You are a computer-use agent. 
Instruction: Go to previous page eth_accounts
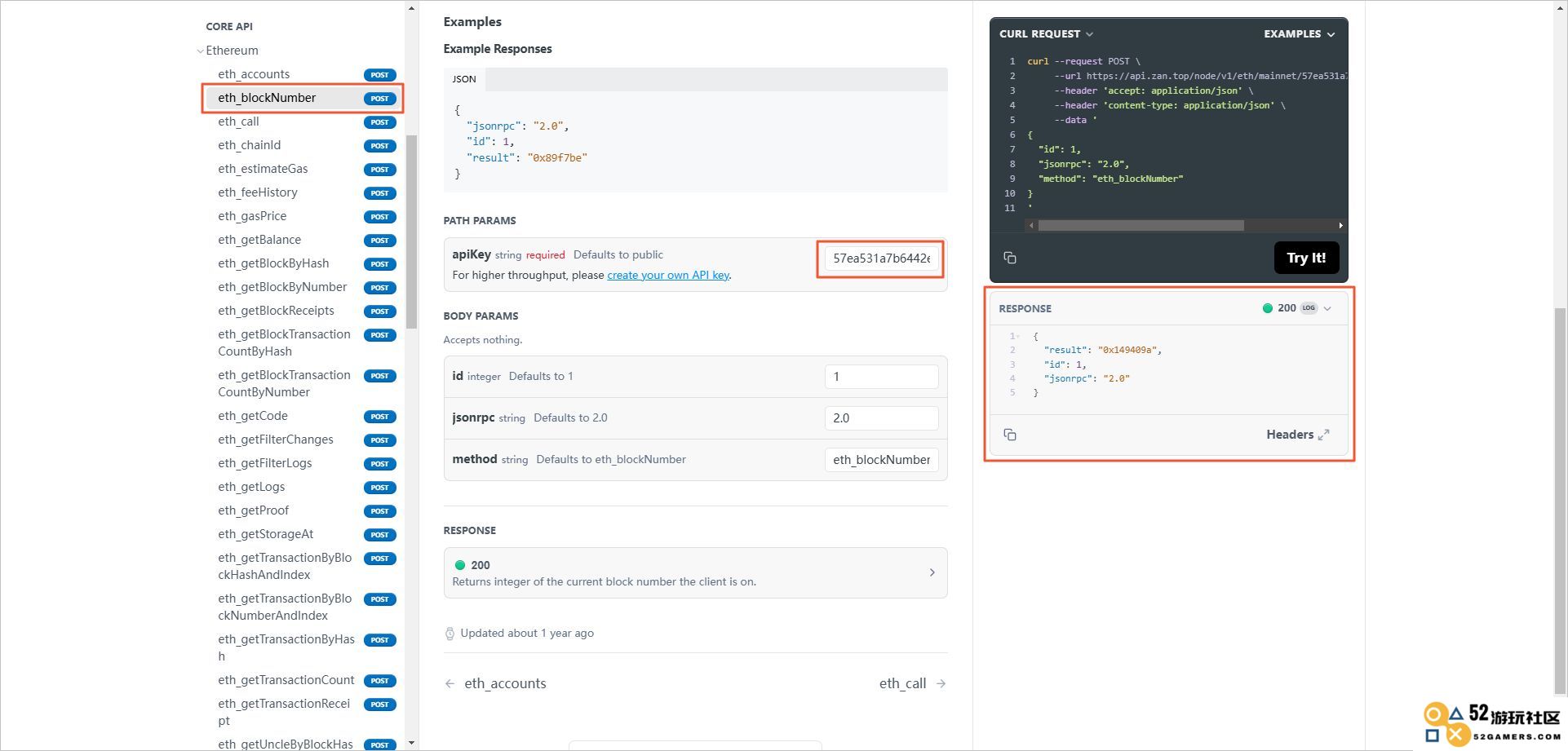coord(495,683)
